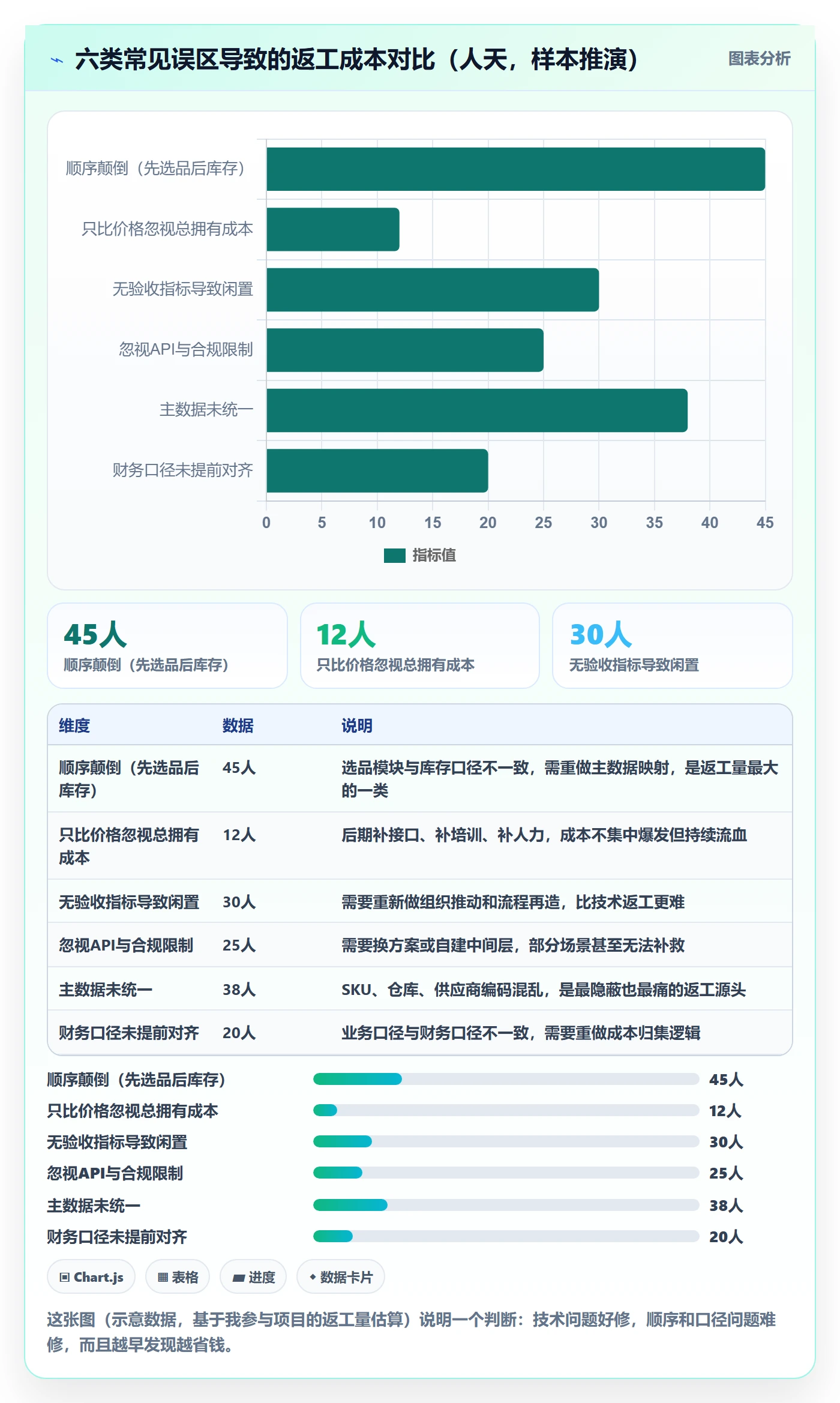
Task: Click the x-axis tick label 25
Action: (544, 523)
